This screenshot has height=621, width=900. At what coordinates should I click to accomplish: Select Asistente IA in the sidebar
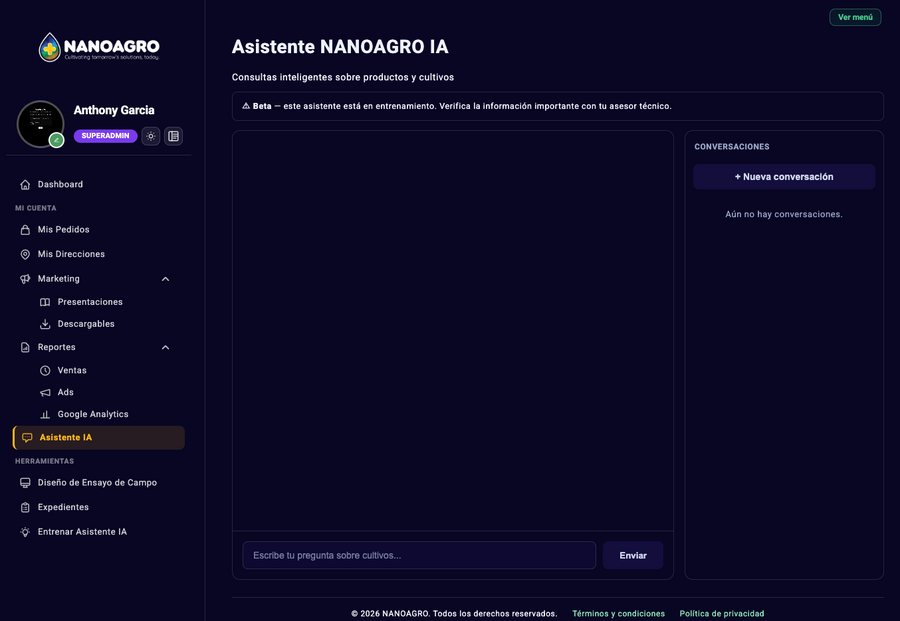(x=99, y=437)
